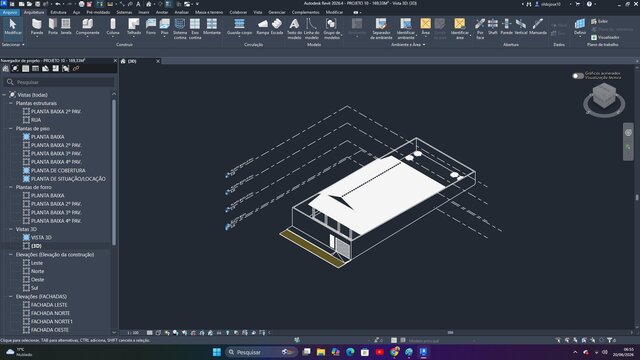Open PLANTA DE SITUAÇÃO/LOCAÇÃO view

coord(68,179)
